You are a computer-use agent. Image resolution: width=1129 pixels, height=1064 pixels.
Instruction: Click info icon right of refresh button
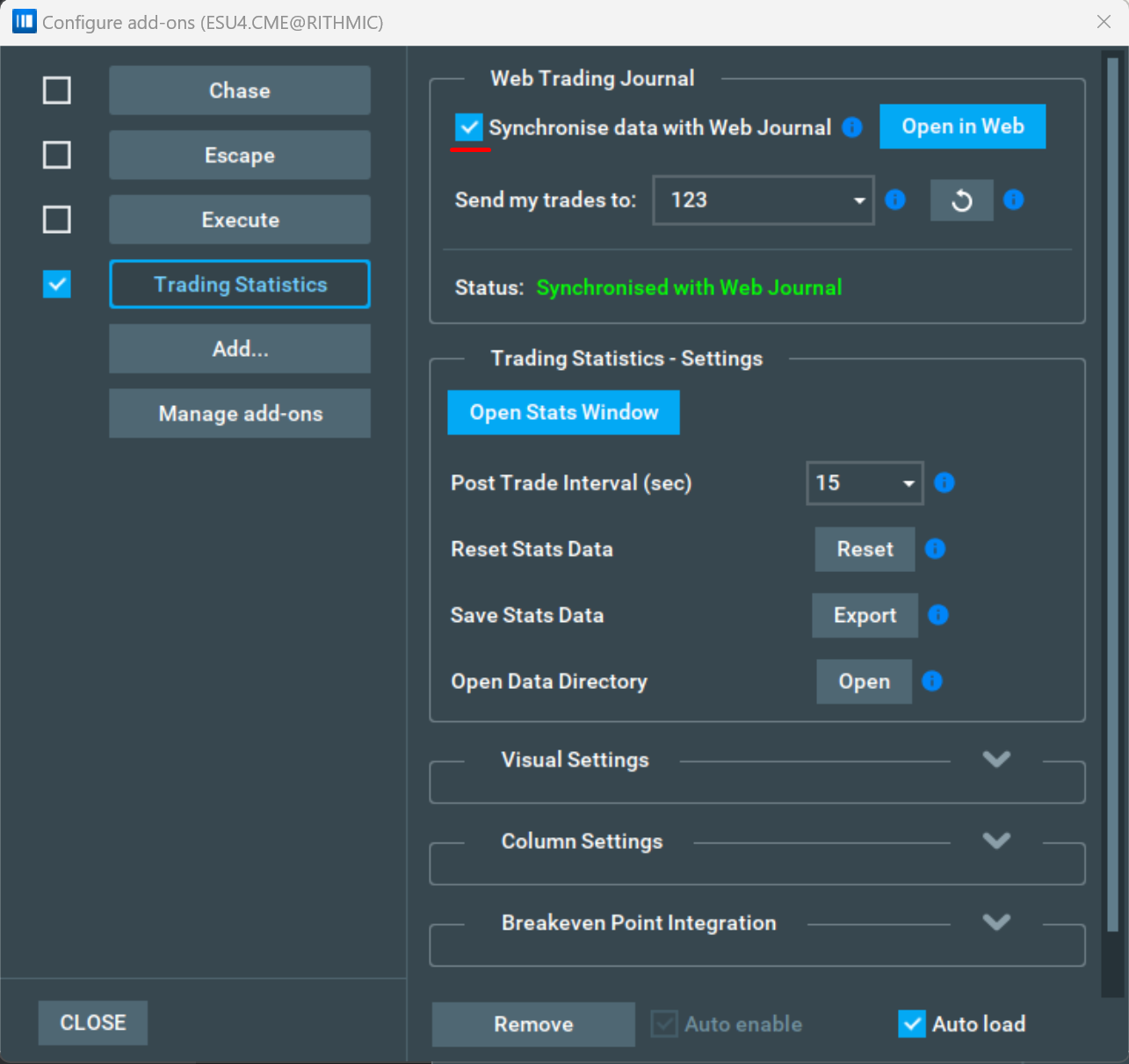click(1013, 199)
